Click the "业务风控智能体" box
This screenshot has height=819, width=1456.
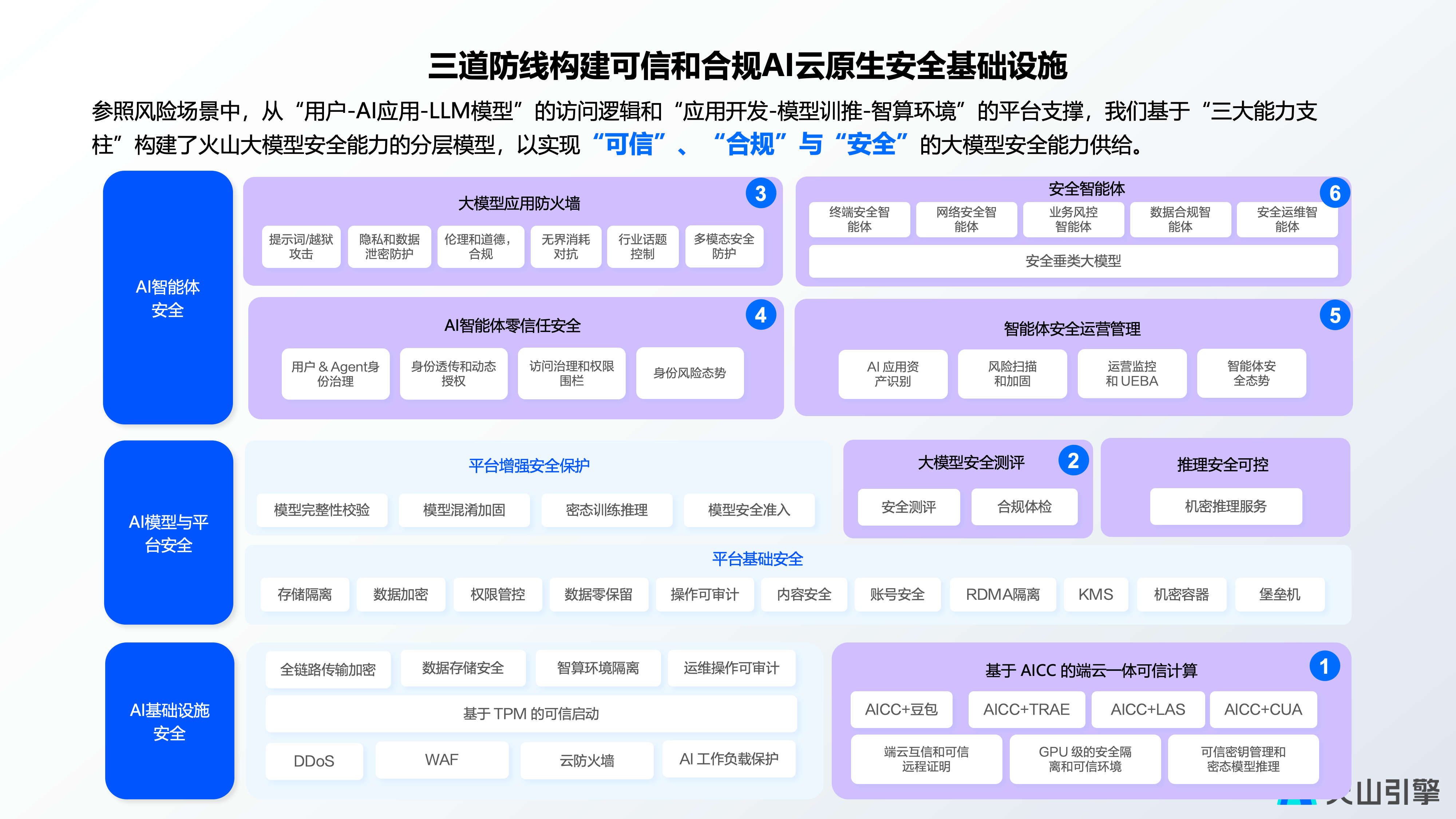(1073, 219)
